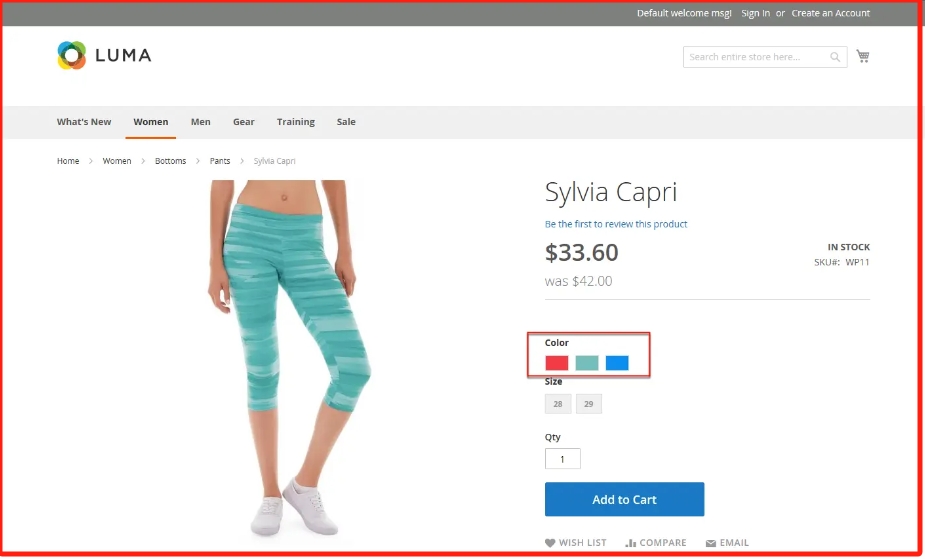Click the search magnifier icon
Viewport: 925px width, 559px height.
pos(835,57)
